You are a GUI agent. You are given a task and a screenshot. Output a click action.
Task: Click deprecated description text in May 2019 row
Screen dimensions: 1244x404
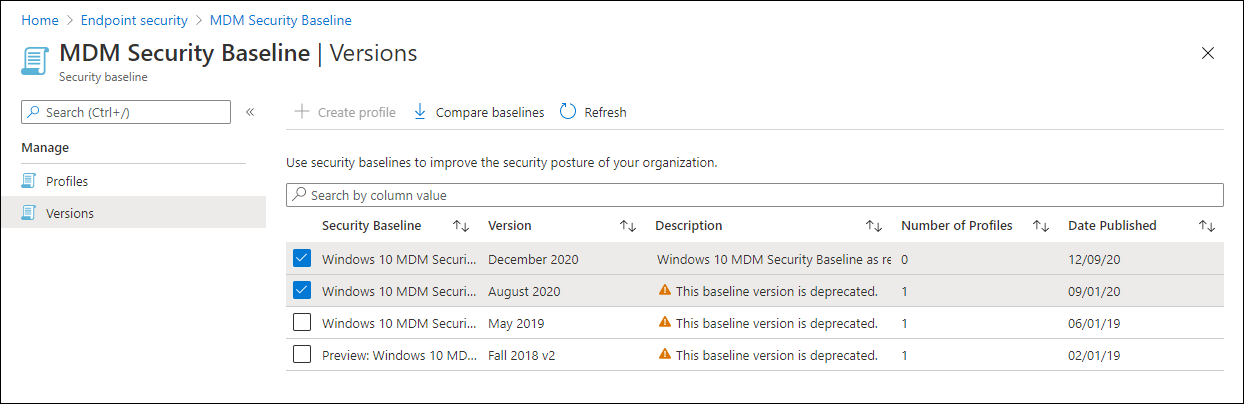[777, 323]
